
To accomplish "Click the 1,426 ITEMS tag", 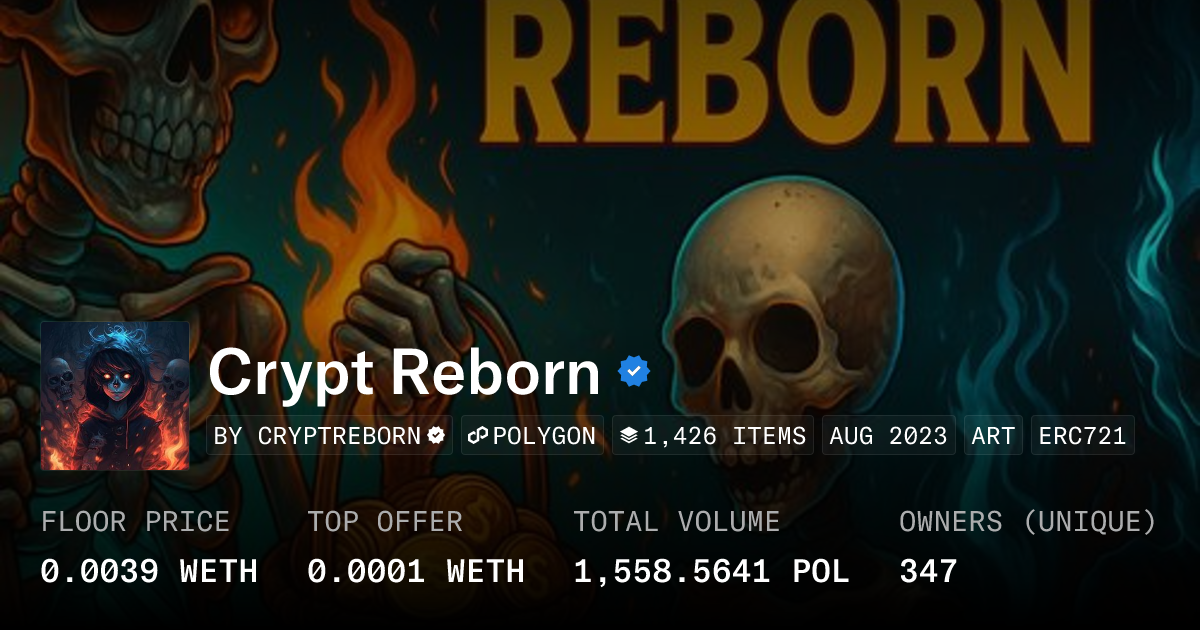I will pyautogui.click(x=713, y=436).
